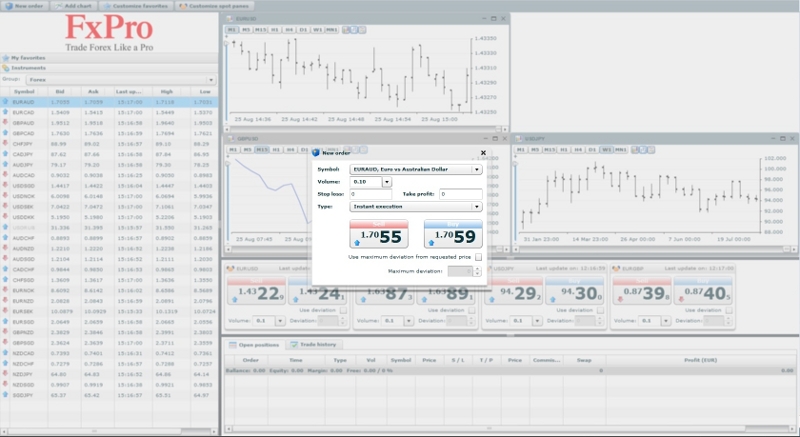Viewport: 800px width, 437px height.
Task: Tick Use deviation in EURUSD spot pane
Action: 343,310
